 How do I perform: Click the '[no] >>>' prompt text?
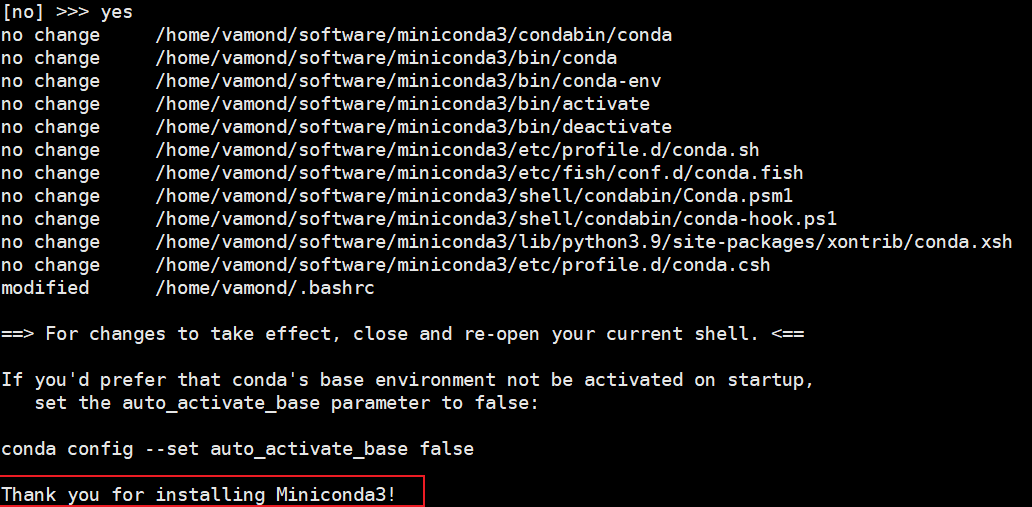coord(45,12)
